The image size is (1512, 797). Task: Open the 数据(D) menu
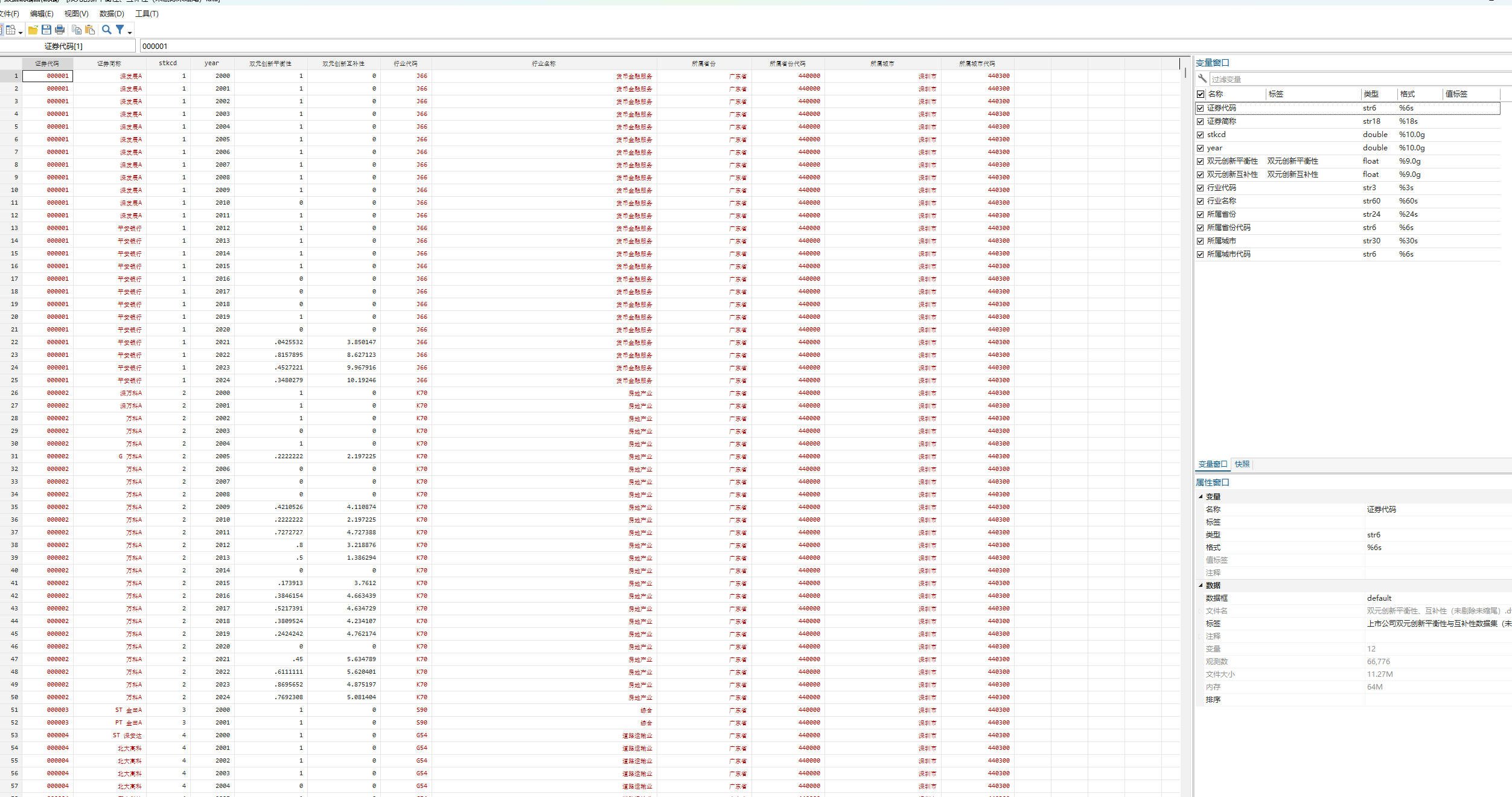coord(112,13)
